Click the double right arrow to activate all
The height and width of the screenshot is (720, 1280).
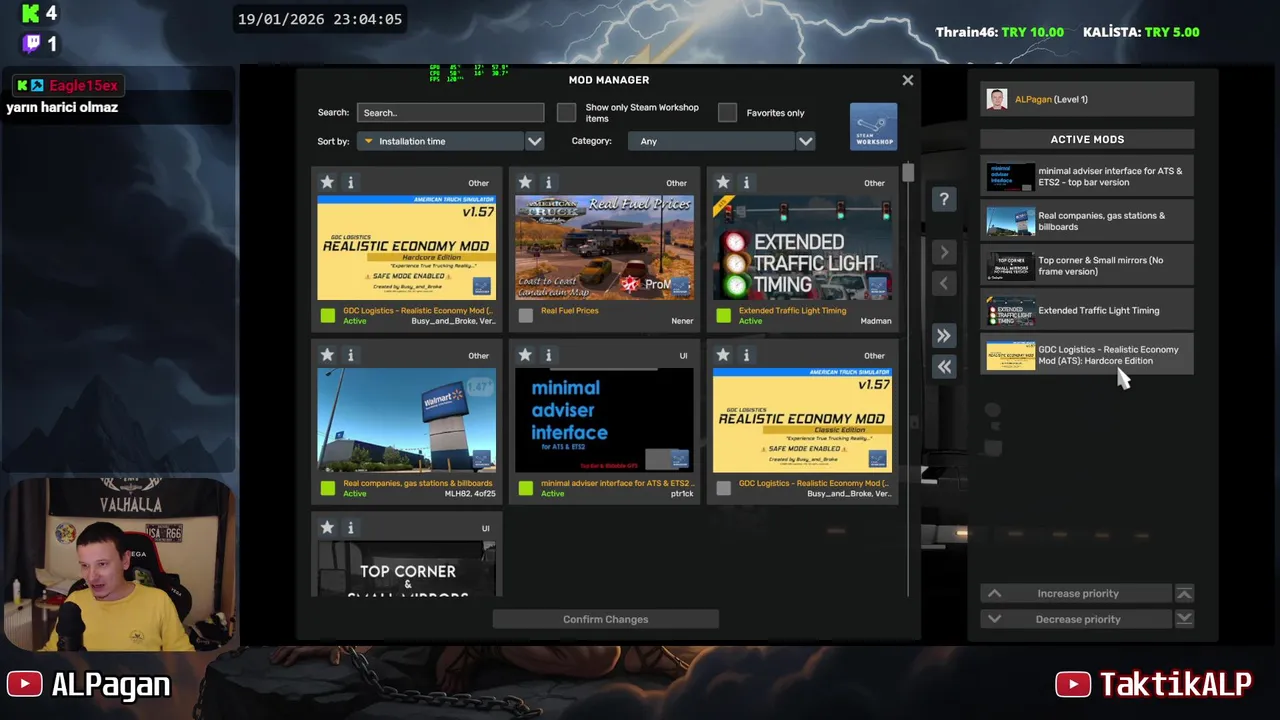coord(943,336)
